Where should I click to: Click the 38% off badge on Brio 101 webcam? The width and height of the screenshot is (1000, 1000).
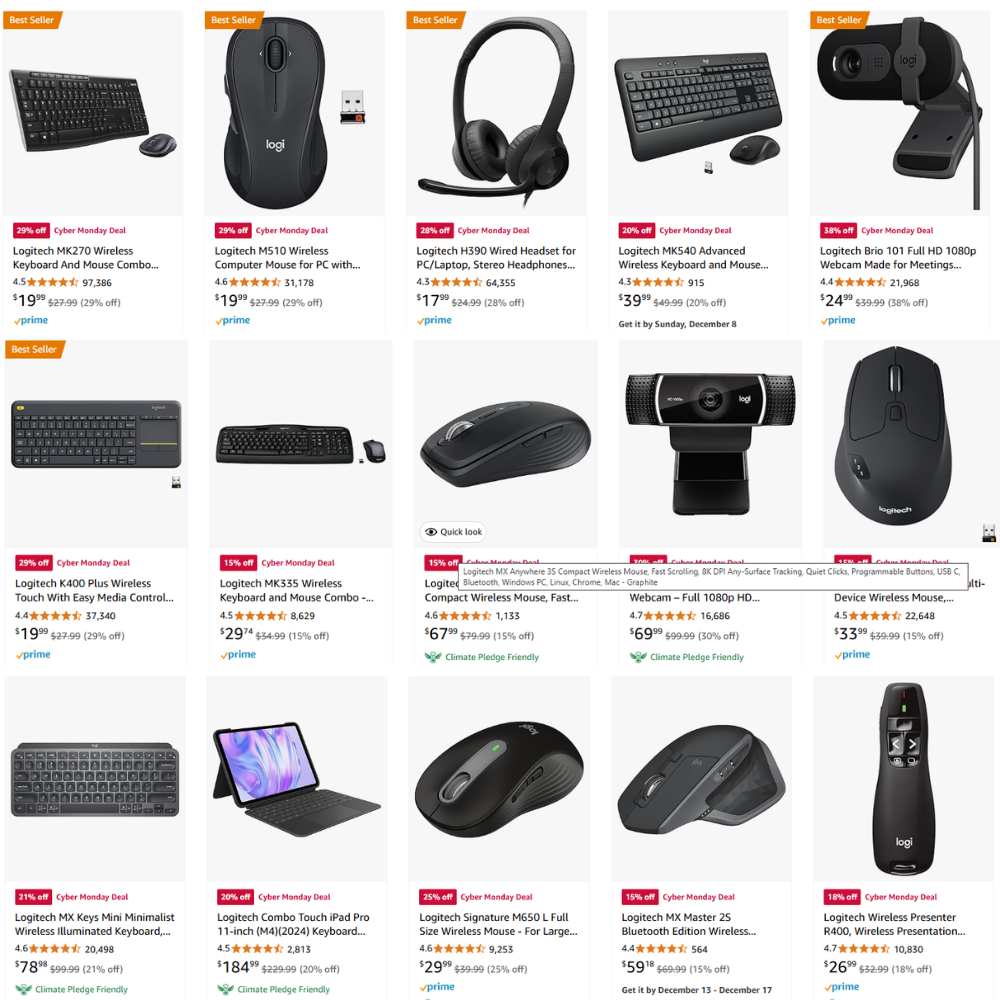[838, 230]
